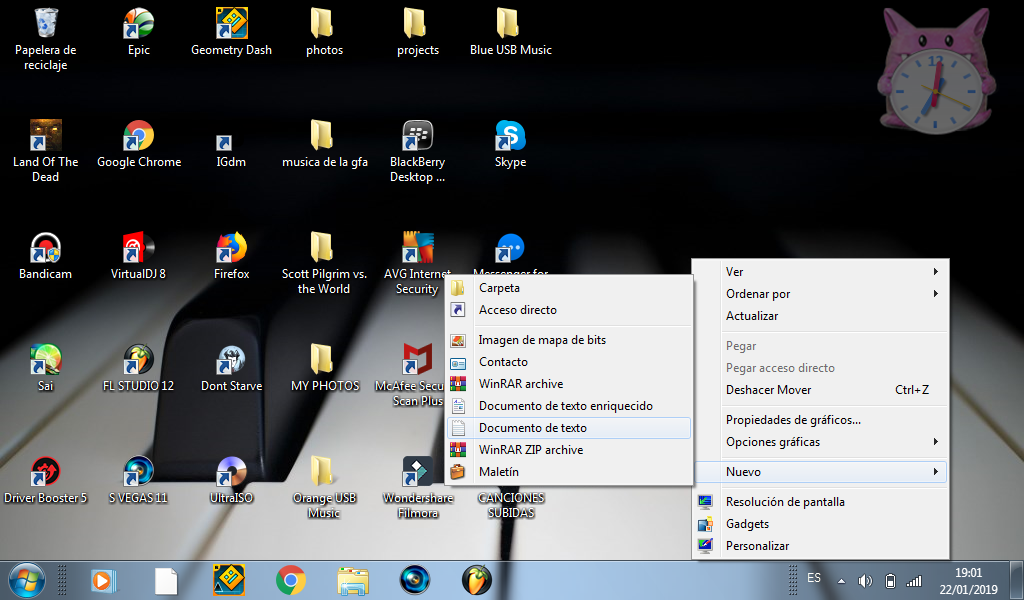Open Windows Explorer from the taskbar
The width and height of the screenshot is (1024, 600).
tap(353, 580)
